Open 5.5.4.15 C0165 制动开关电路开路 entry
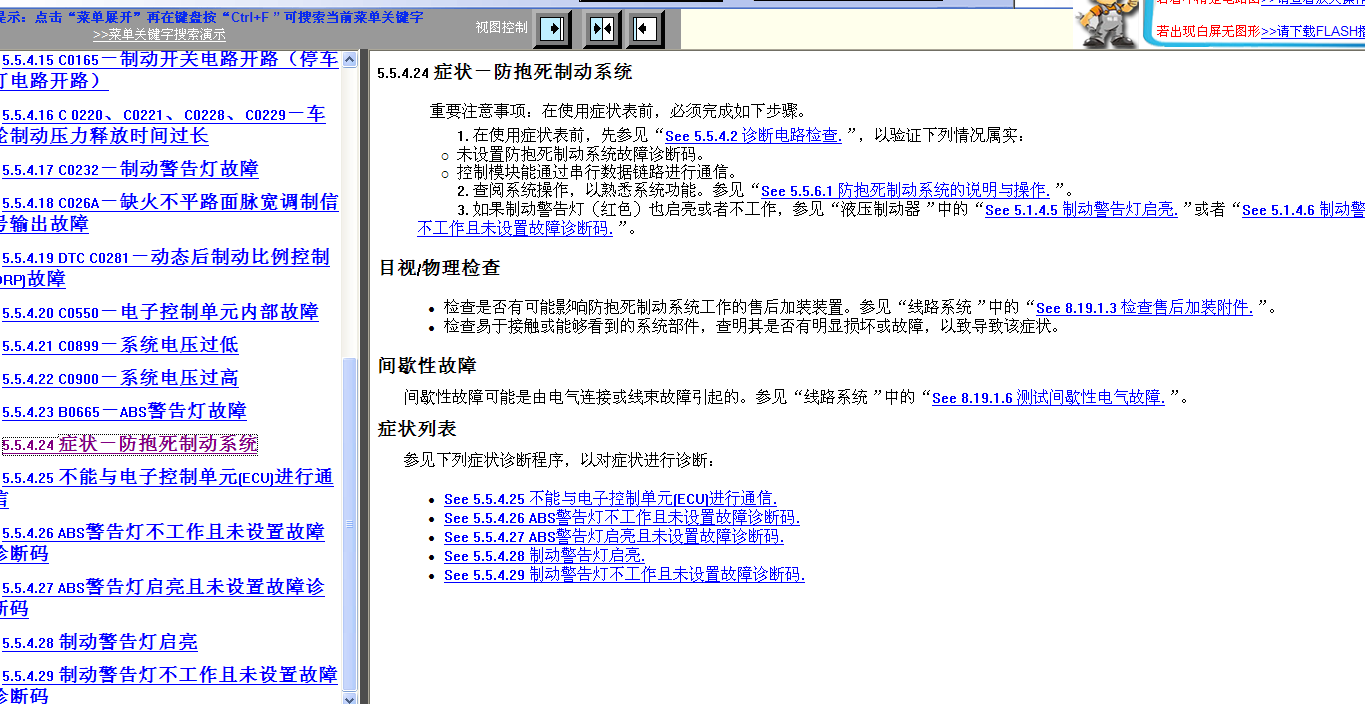 169,70
